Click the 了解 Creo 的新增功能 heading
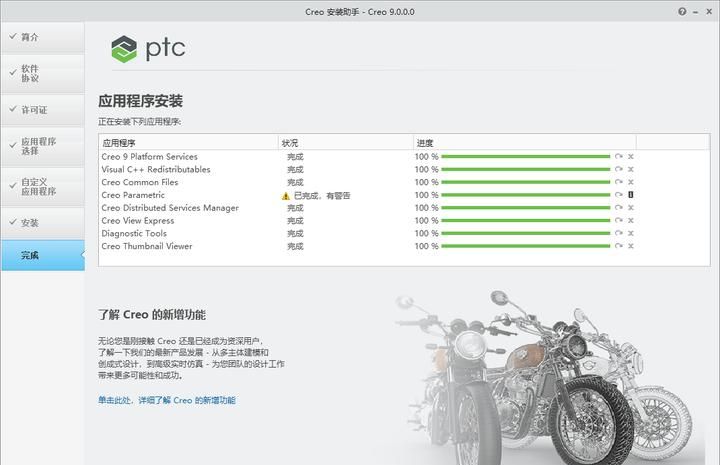Image resolution: width=720 pixels, height=465 pixels. tap(152, 314)
